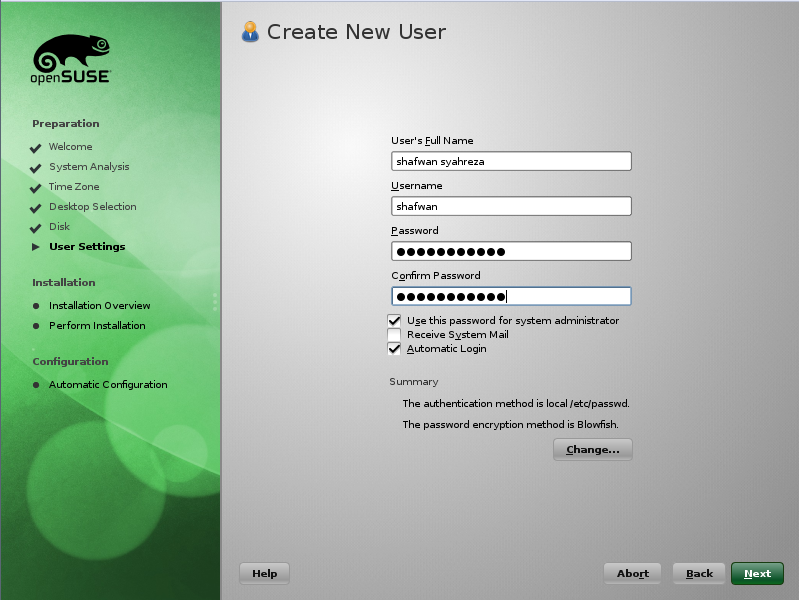This screenshot has width=799, height=600.
Task: Focus the Username input field
Action: pyautogui.click(x=511, y=206)
